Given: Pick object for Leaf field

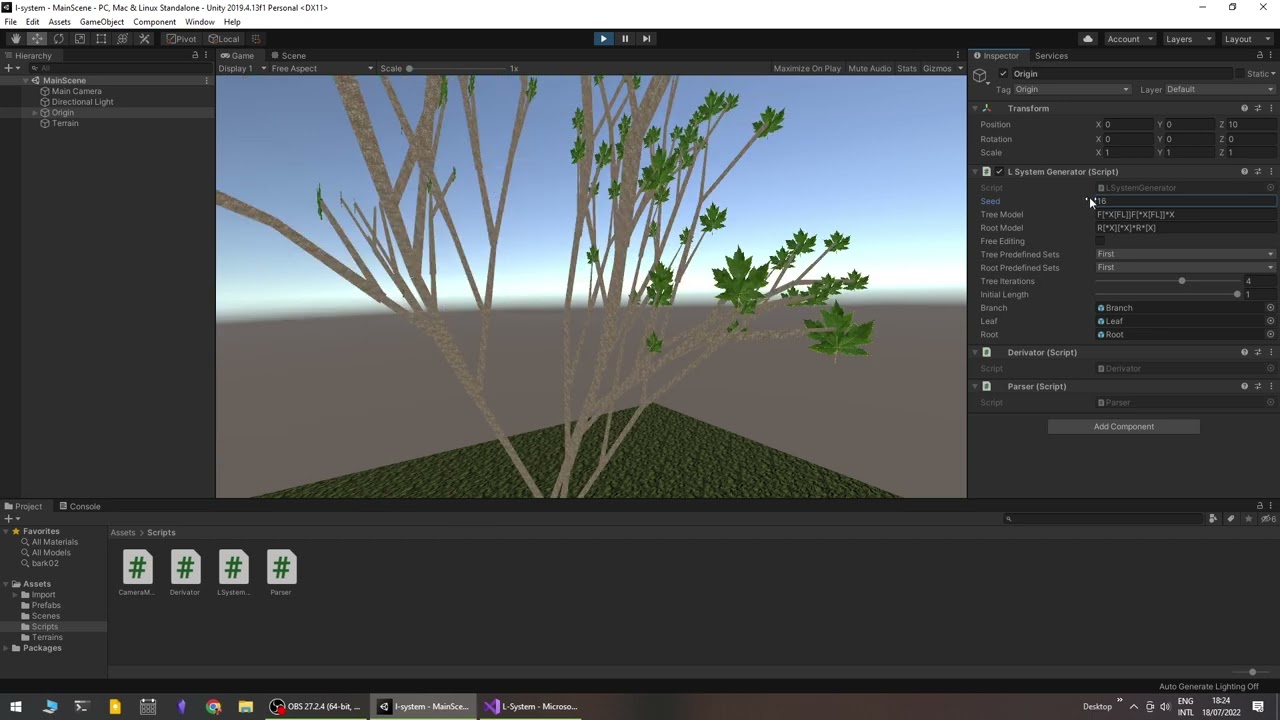Looking at the screenshot, I should 1271,321.
